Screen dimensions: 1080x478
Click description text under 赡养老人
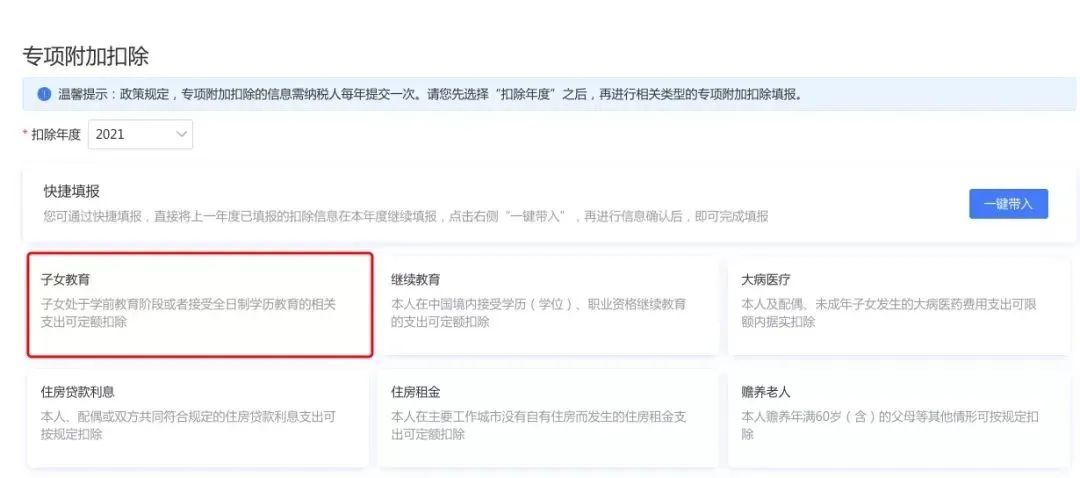890,425
